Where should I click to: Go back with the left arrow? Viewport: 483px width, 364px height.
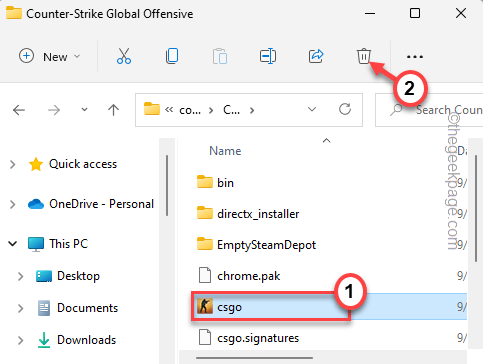(x=19, y=110)
